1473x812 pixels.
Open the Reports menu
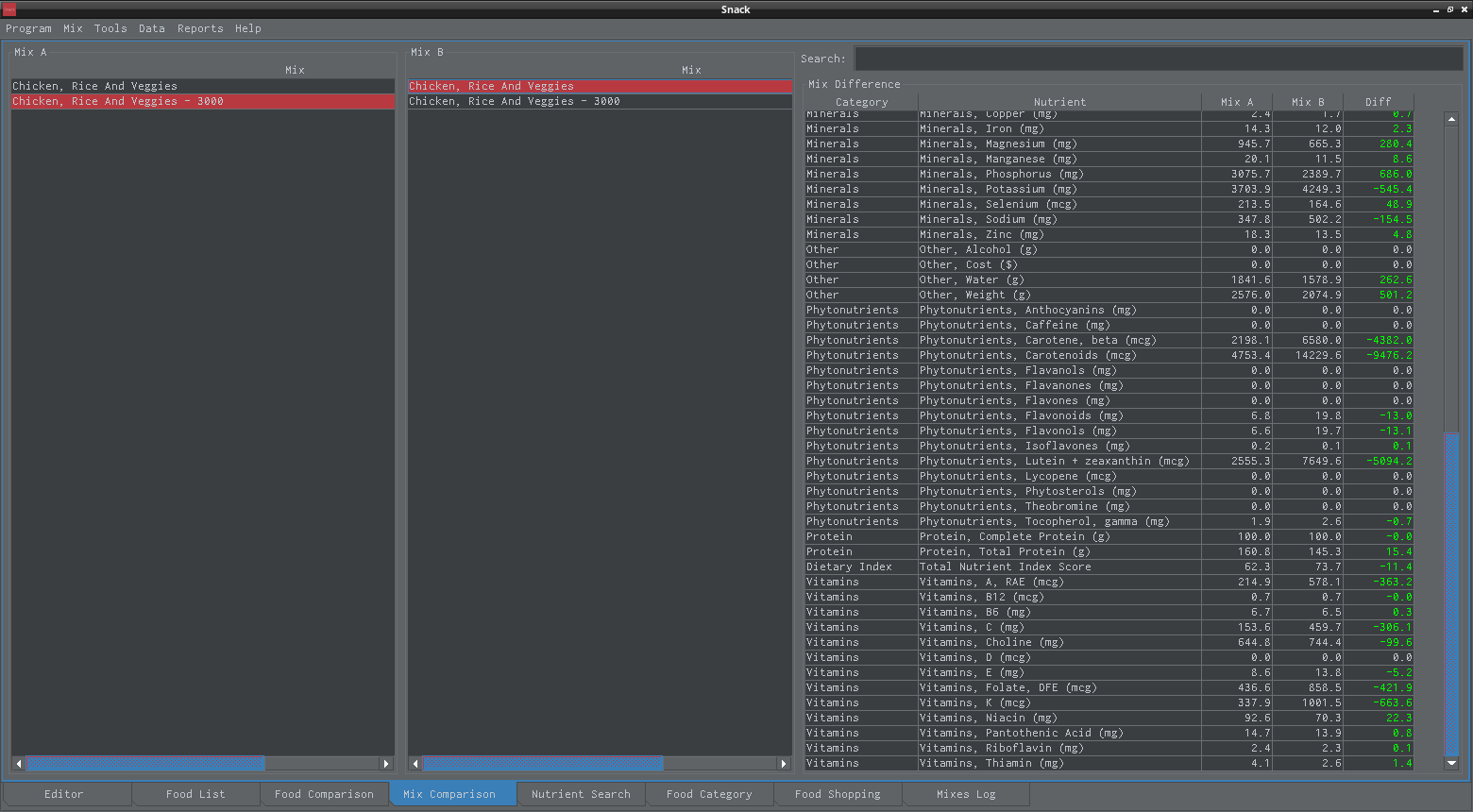point(200,28)
